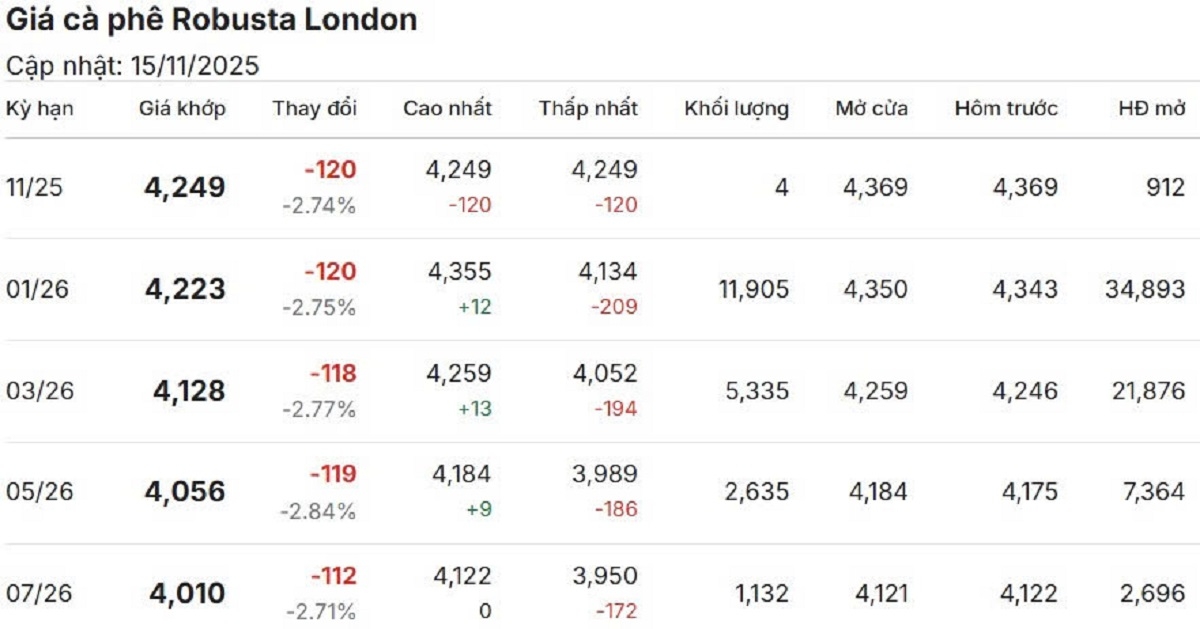
Task: Select the 11,905 volume value
Action: (x=753, y=290)
